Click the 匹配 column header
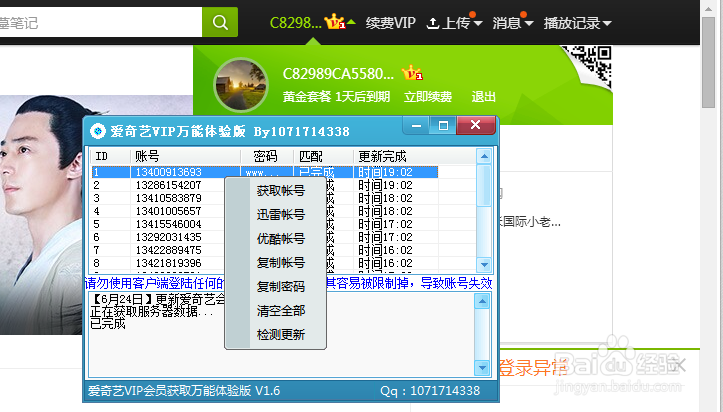The height and width of the screenshot is (412, 723). point(324,156)
